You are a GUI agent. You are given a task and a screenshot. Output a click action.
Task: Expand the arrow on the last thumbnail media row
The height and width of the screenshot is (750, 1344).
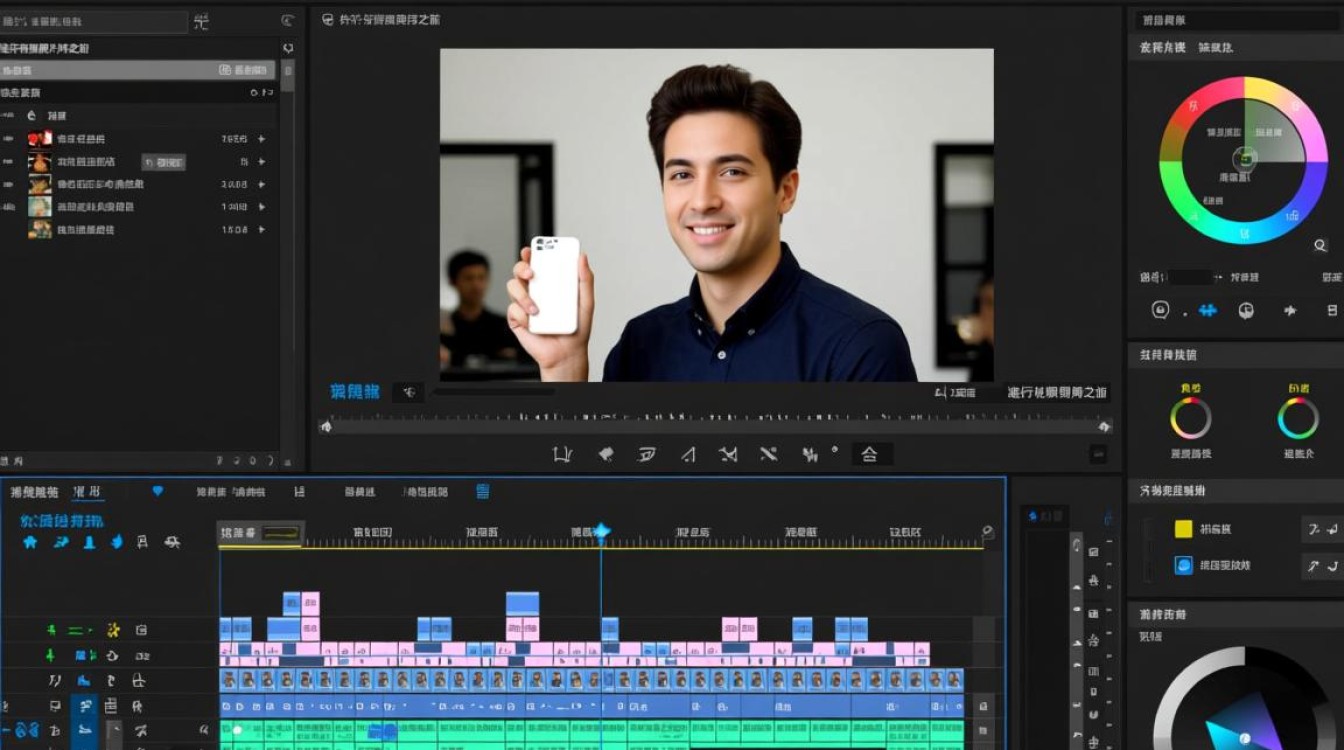[x=261, y=230]
